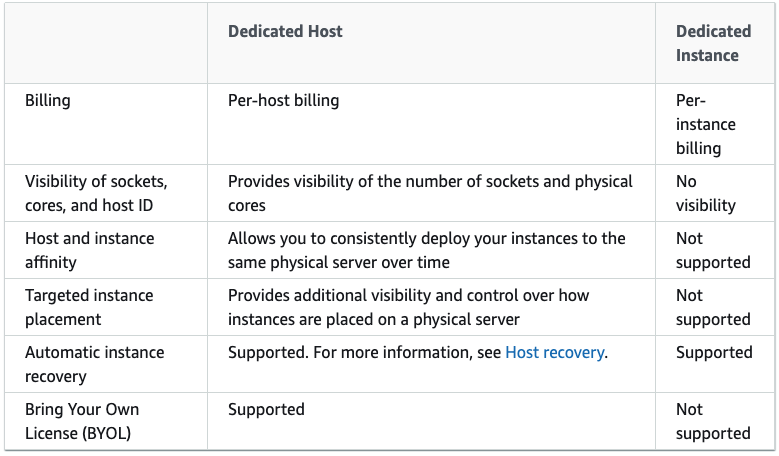Image resolution: width=779 pixels, height=456 pixels.
Task: Click the No visibility cell
Action: [x=706, y=193]
